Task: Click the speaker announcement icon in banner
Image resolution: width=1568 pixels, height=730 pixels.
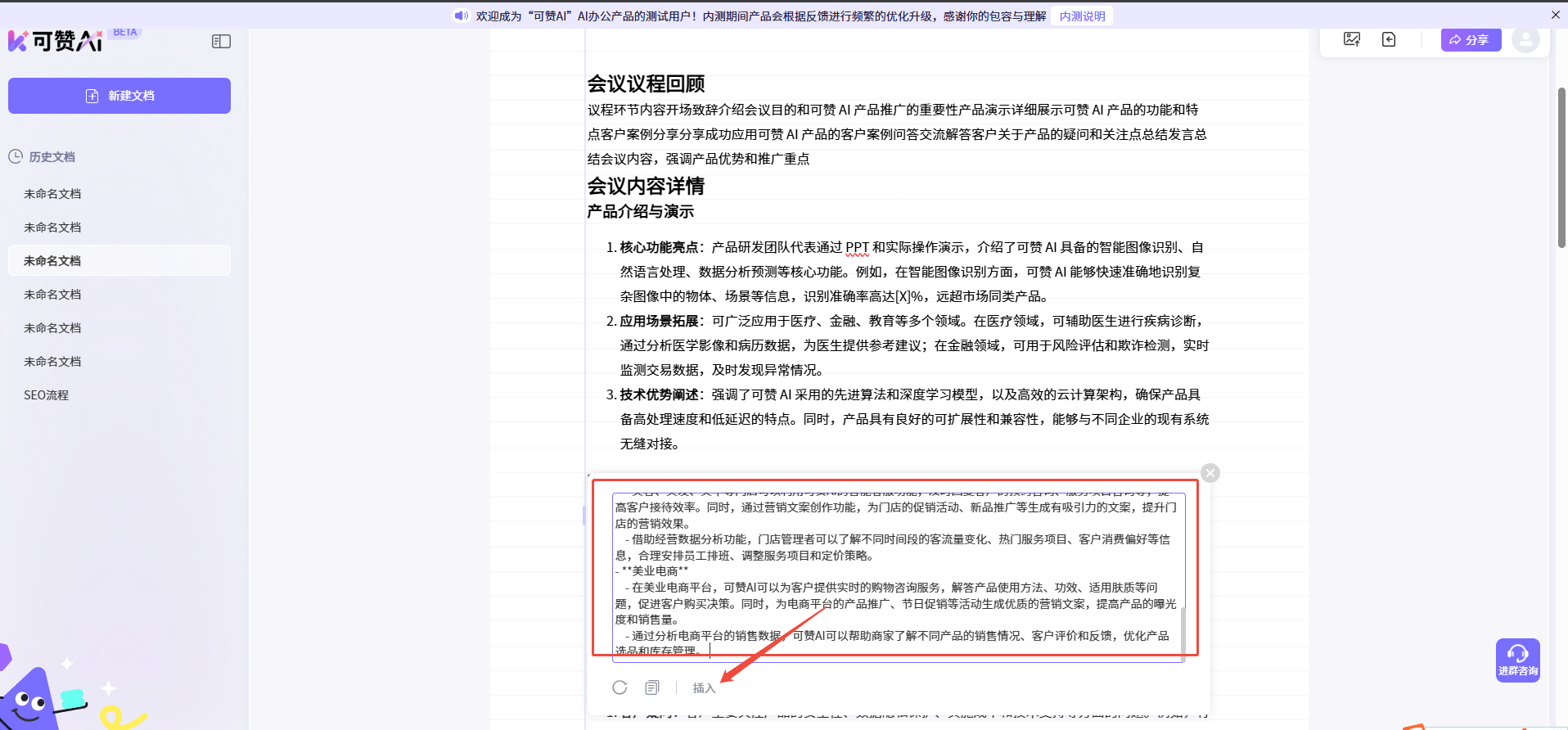Action: coord(462,16)
